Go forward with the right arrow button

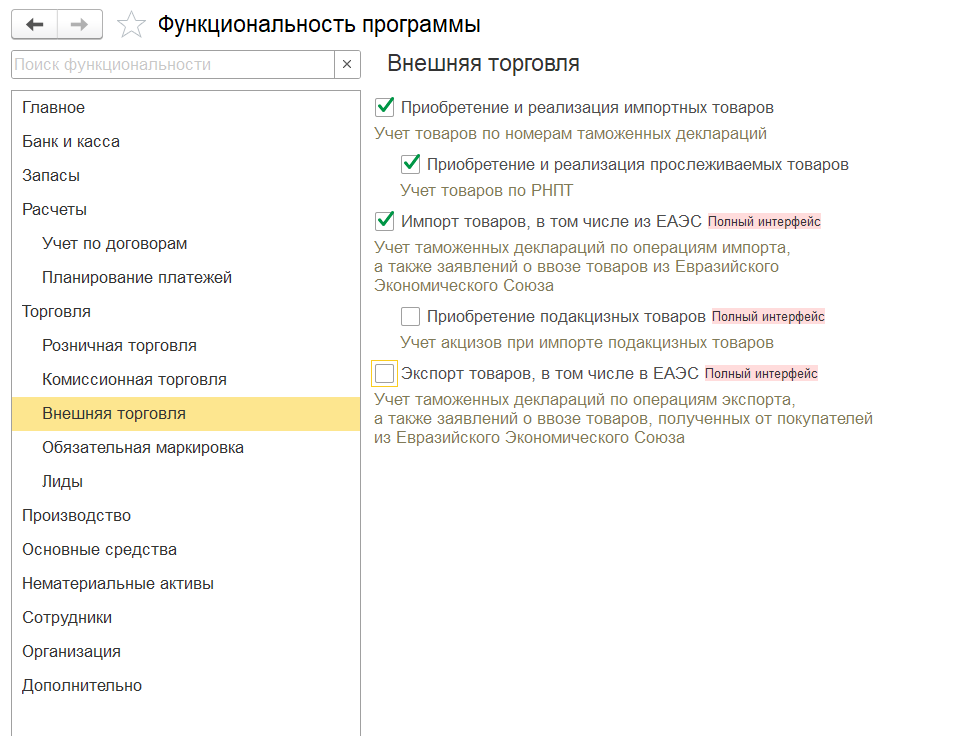click(80, 25)
